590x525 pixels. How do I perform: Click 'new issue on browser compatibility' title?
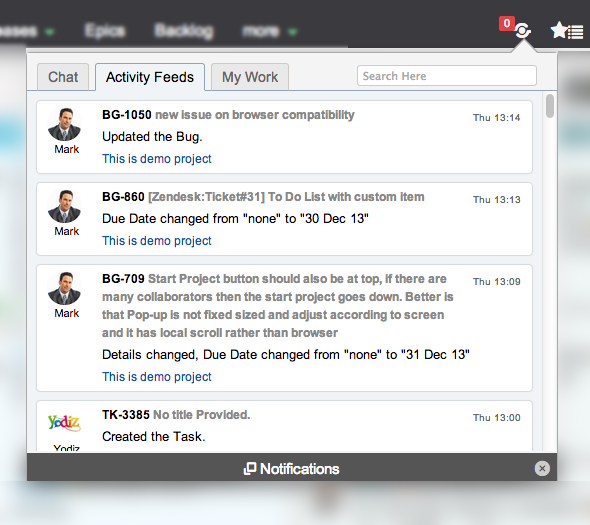(x=255, y=115)
